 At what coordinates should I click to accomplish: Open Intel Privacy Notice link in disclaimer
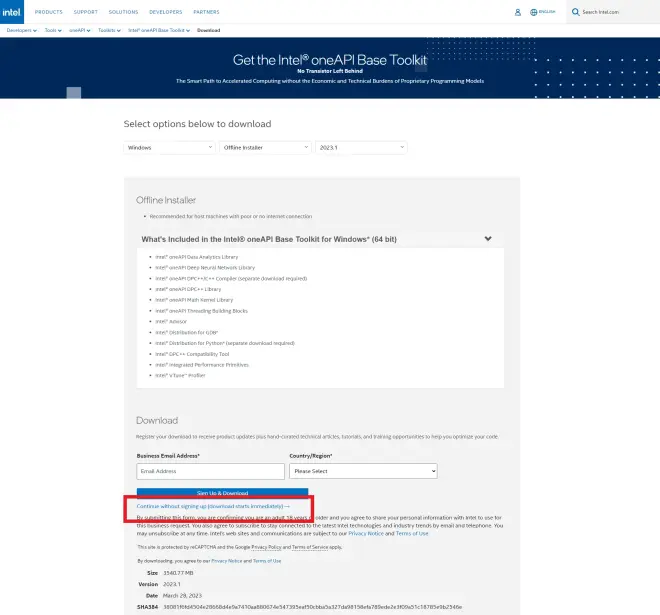(366, 533)
